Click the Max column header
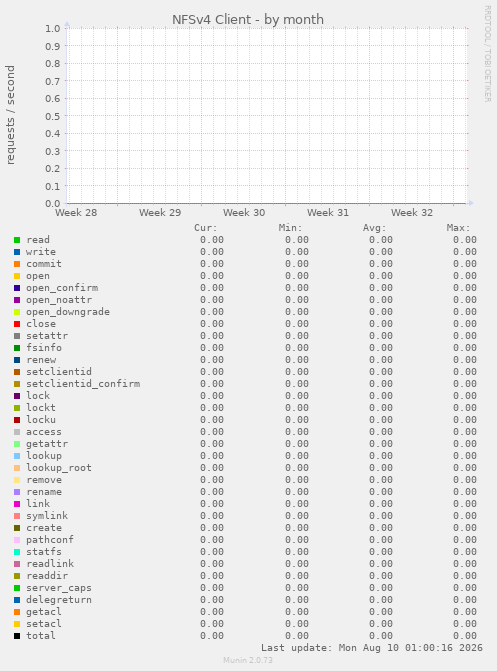The image size is (497, 671). (458, 228)
